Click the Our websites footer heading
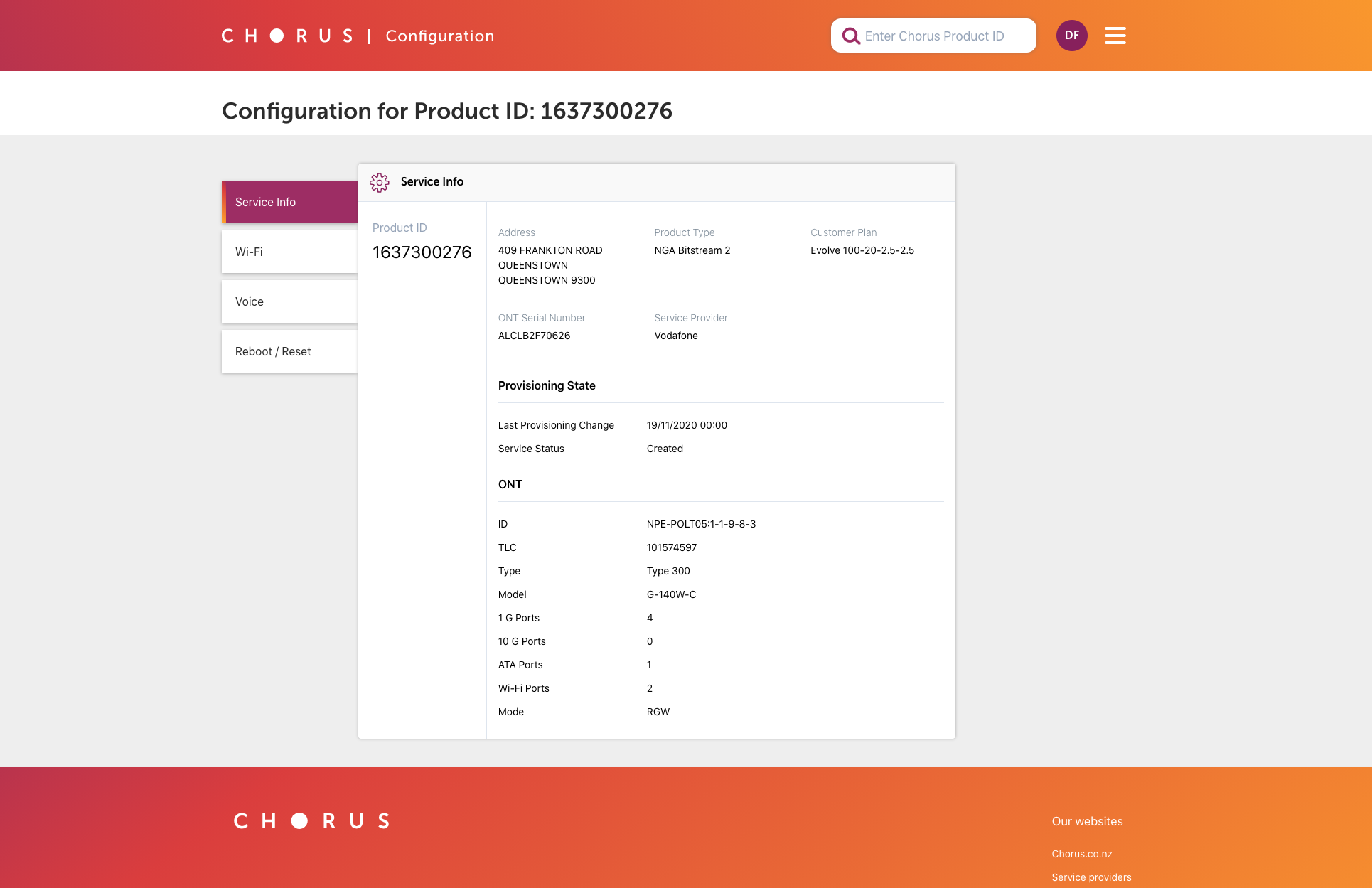1372x888 pixels. (1087, 821)
